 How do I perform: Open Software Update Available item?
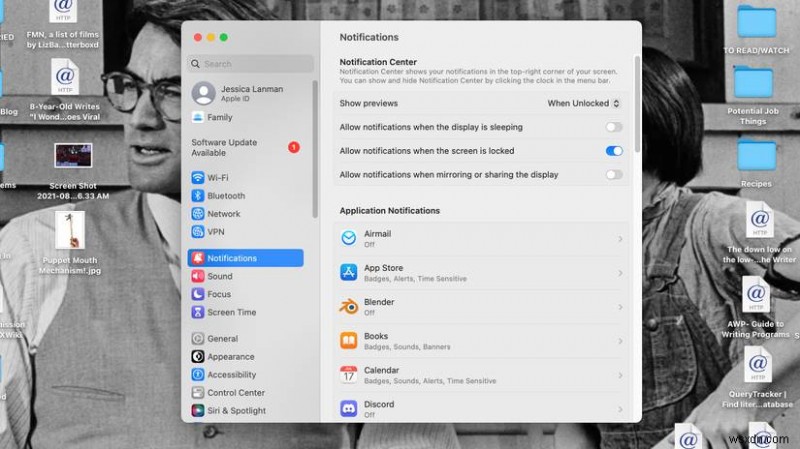(x=245, y=147)
